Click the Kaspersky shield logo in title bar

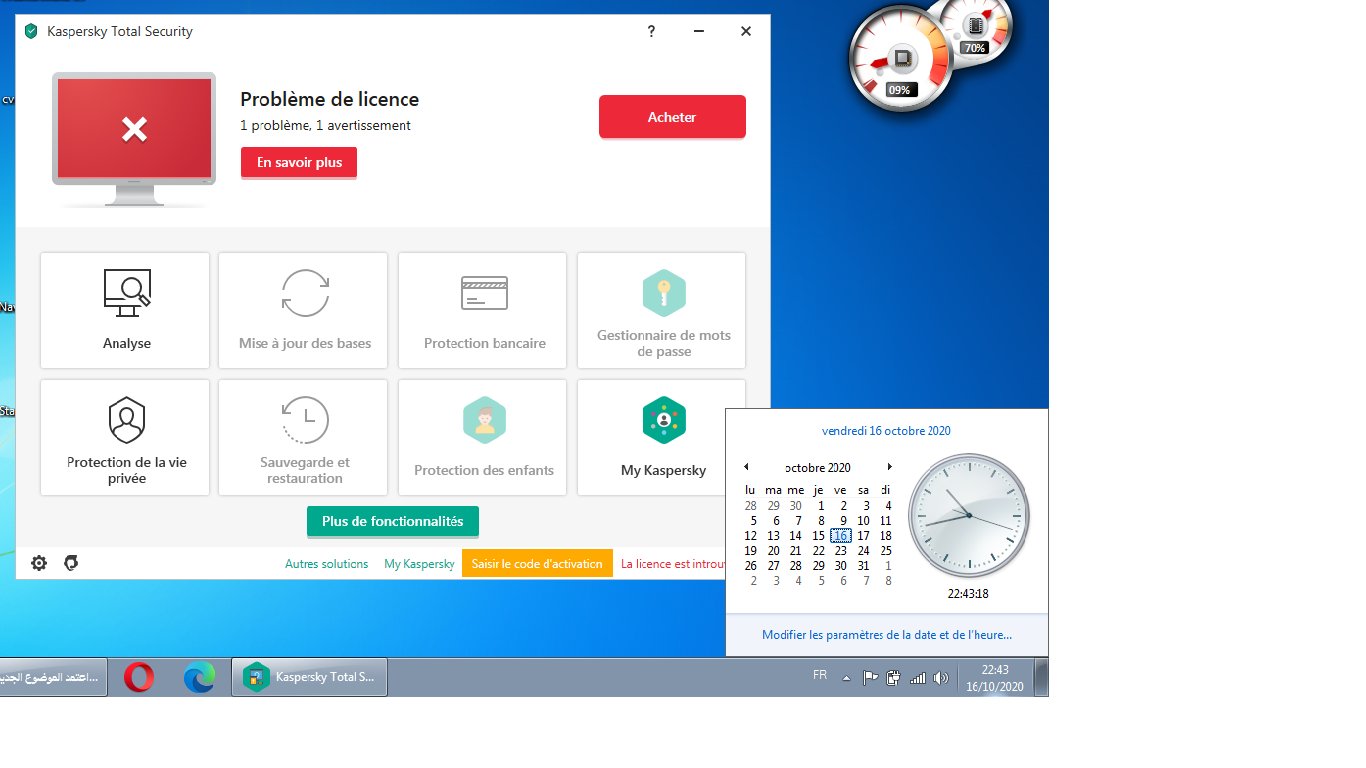coord(31,31)
